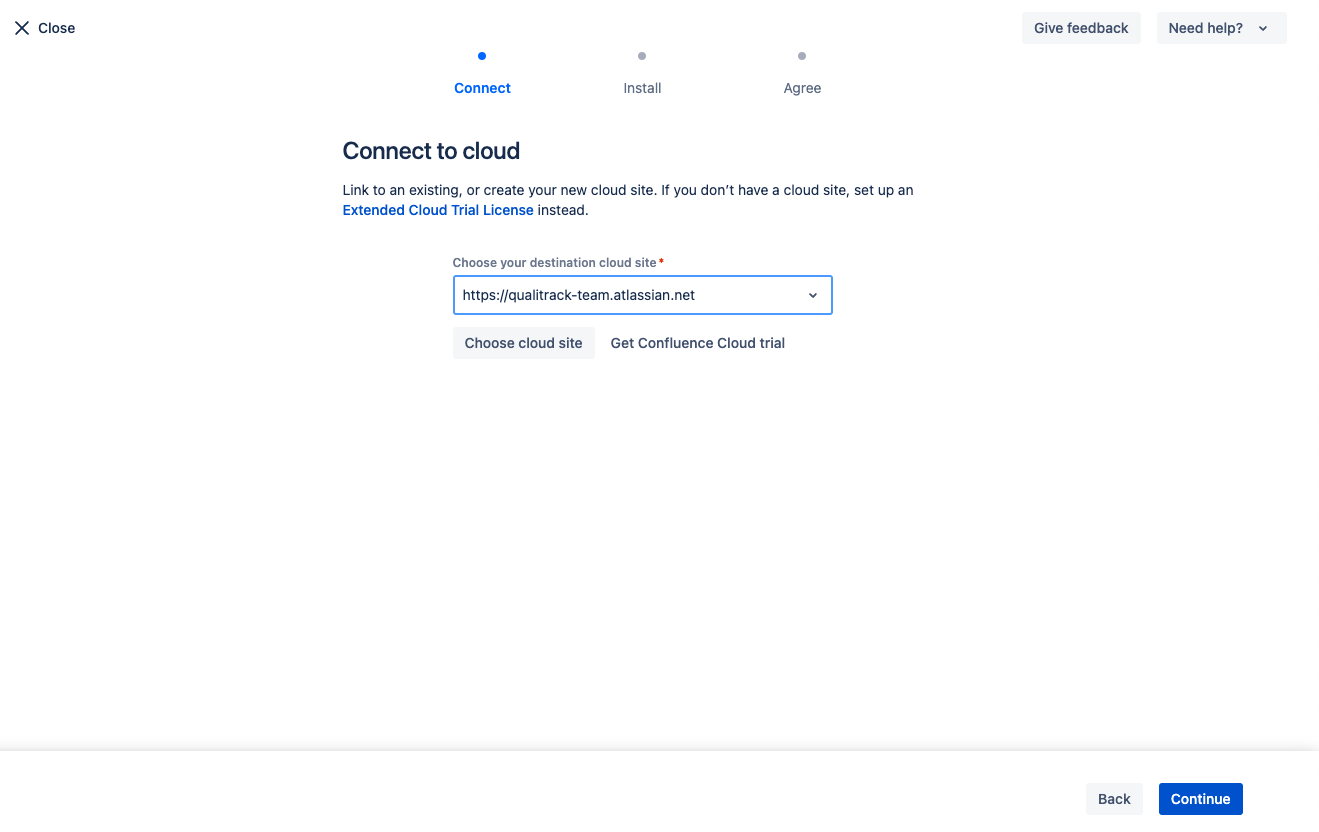This screenshot has width=1319, height=832.
Task: Select the Agree step label
Action: tap(801, 88)
